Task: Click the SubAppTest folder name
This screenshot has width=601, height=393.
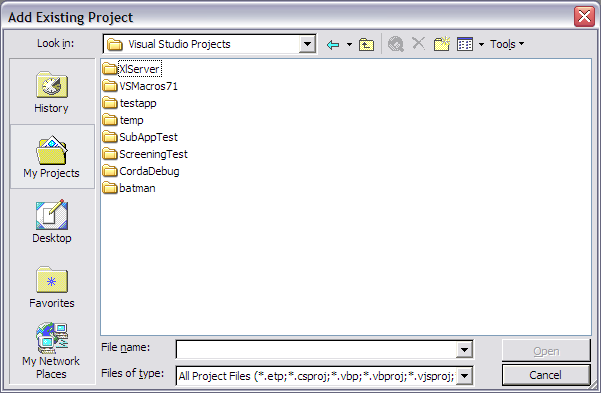Action: [x=148, y=137]
